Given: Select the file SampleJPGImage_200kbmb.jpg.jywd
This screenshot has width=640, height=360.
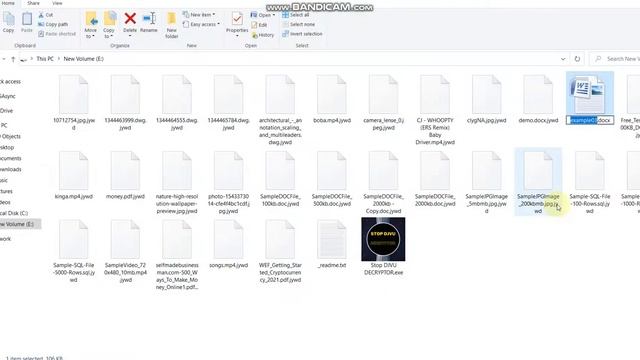Looking at the screenshot, I should pyautogui.click(x=538, y=182).
